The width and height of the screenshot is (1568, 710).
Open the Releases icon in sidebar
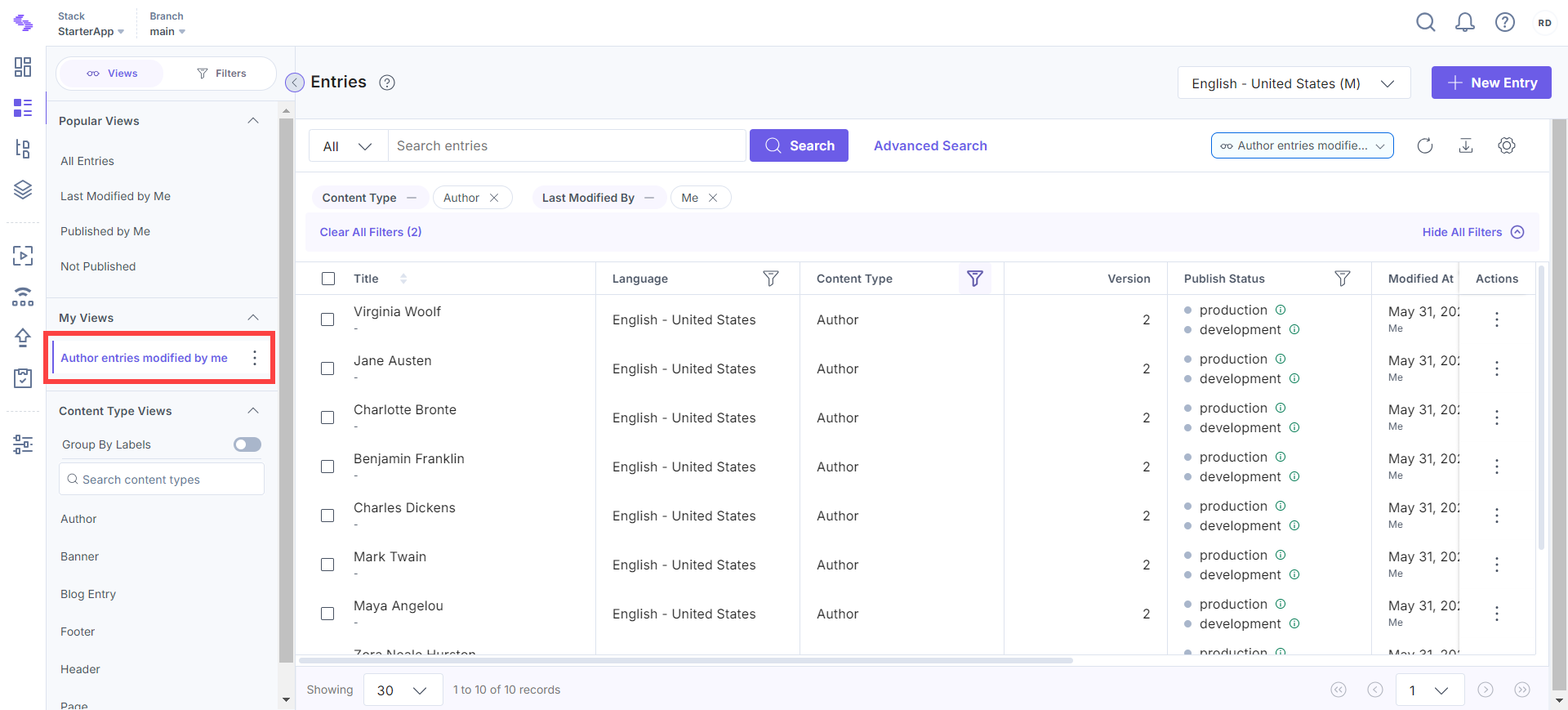pyautogui.click(x=23, y=297)
